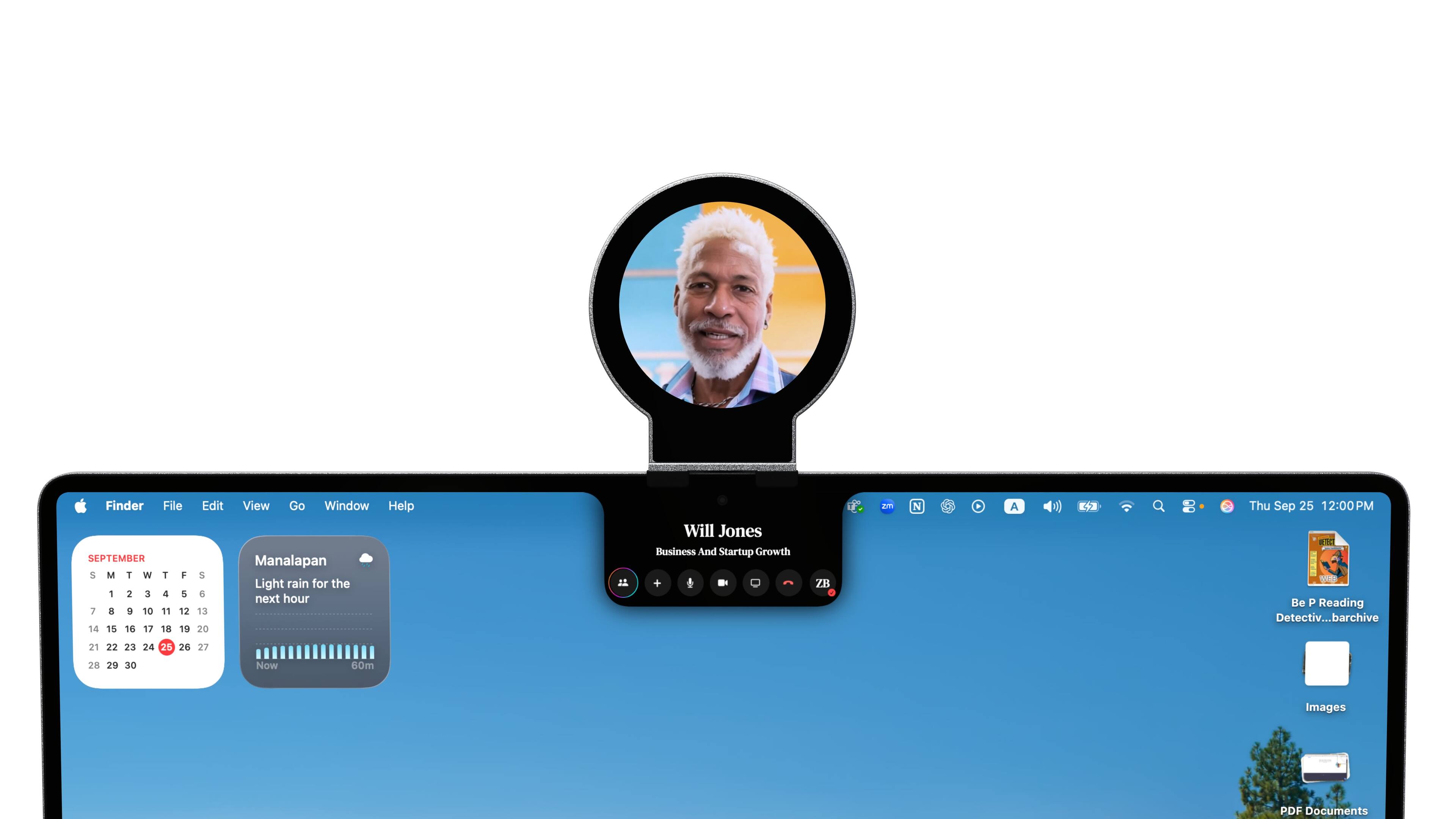
Task: Click the ChatGPT menu bar icon
Action: click(947, 506)
